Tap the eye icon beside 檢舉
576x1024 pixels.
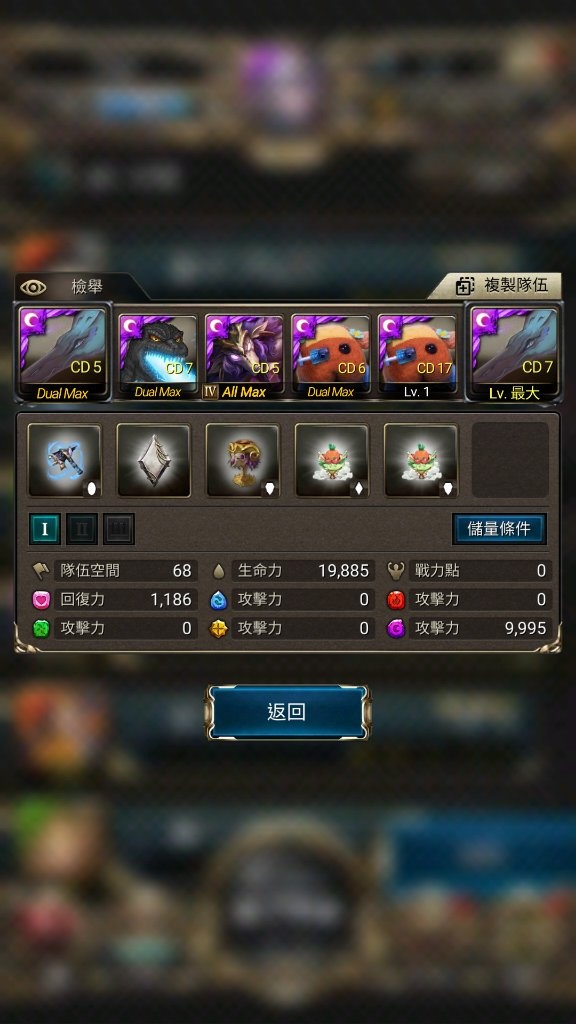pos(33,287)
